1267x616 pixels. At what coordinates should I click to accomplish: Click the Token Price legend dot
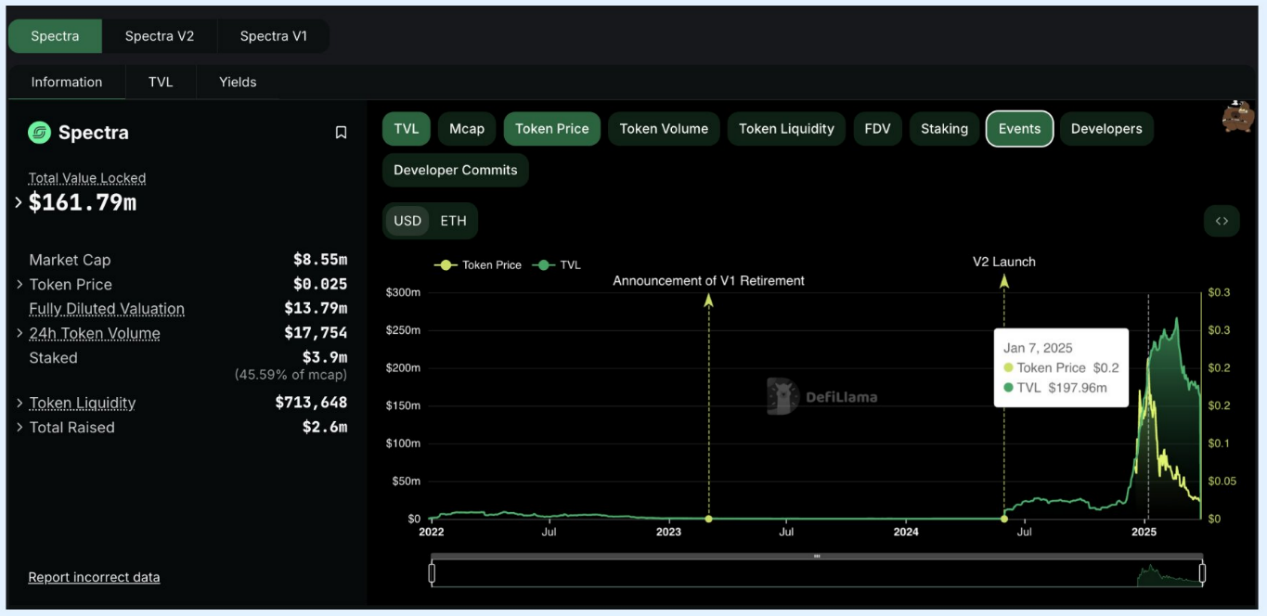click(x=445, y=265)
